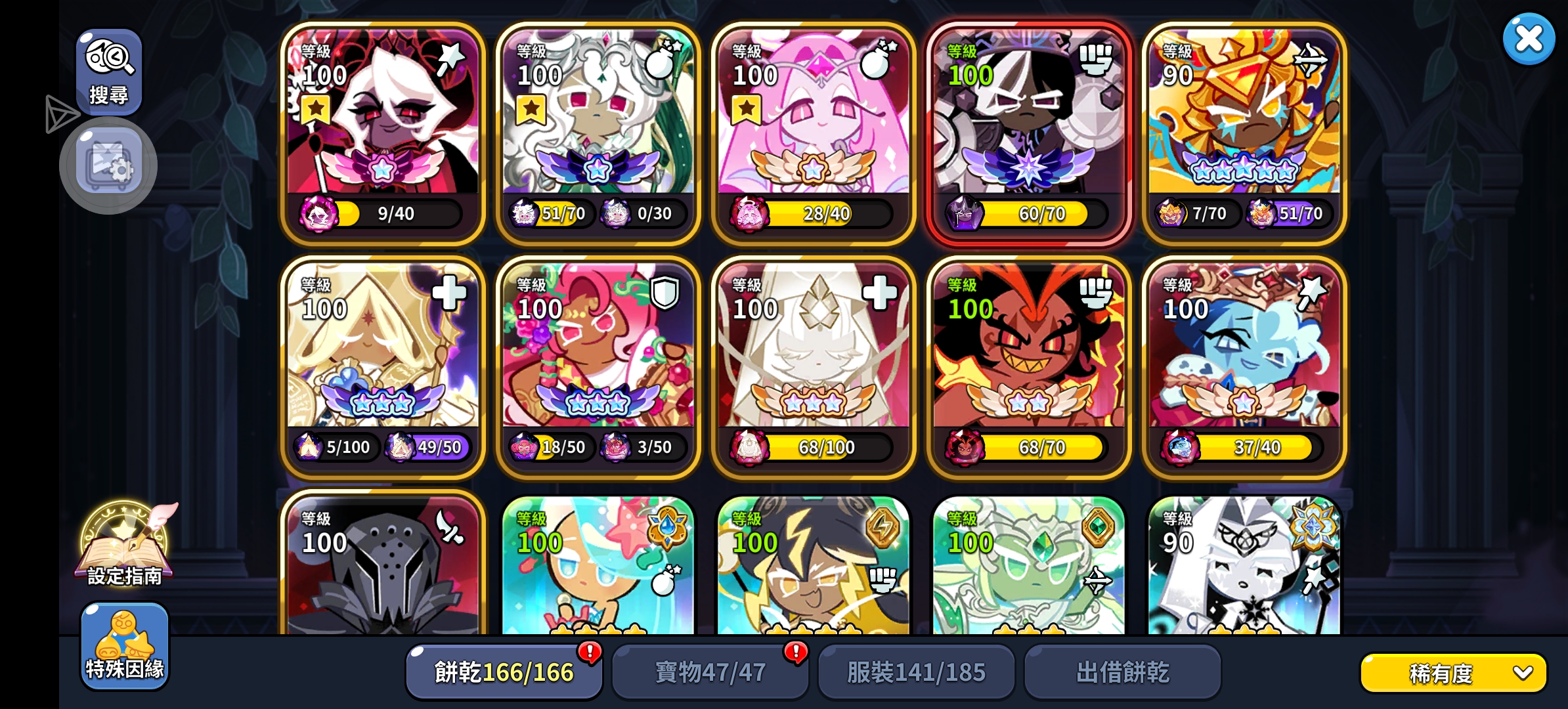Switch to the 餅乾166/166 tab
This screenshot has height=709, width=1568.
click(504, 672)
